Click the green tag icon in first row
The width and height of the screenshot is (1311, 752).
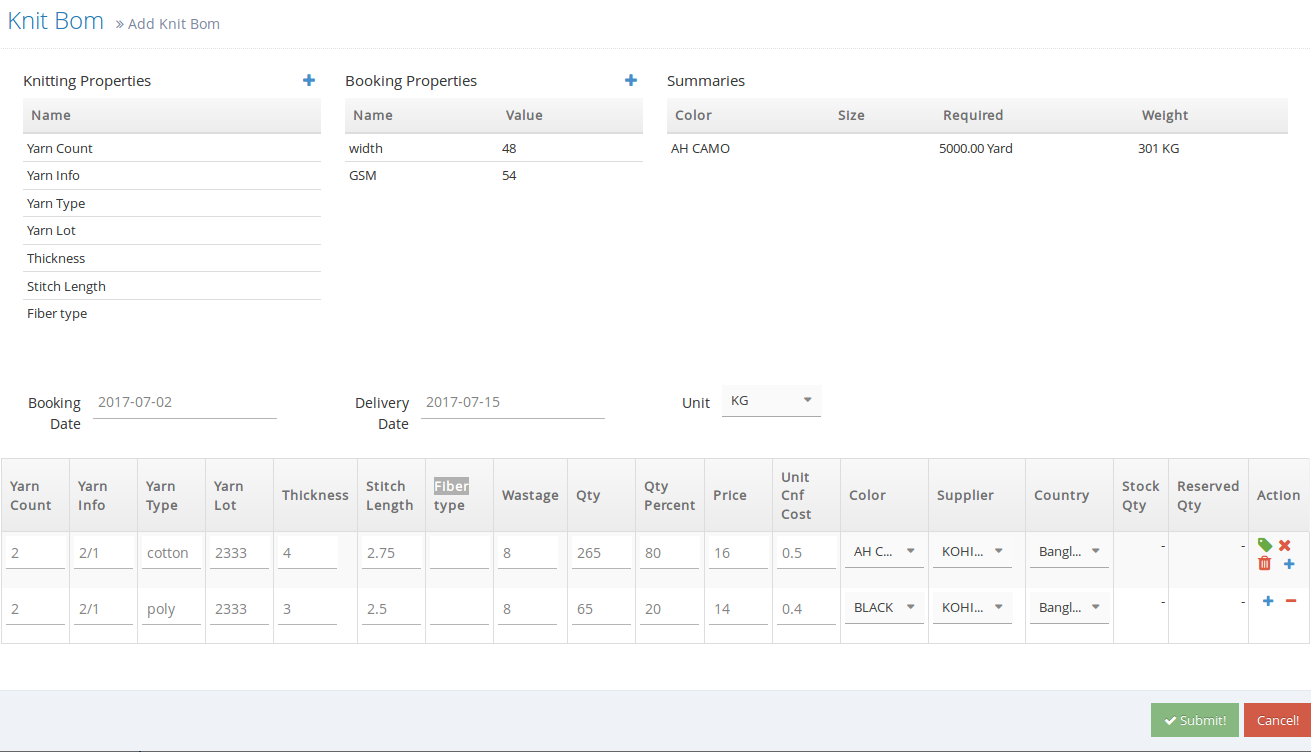[1265, 545]
